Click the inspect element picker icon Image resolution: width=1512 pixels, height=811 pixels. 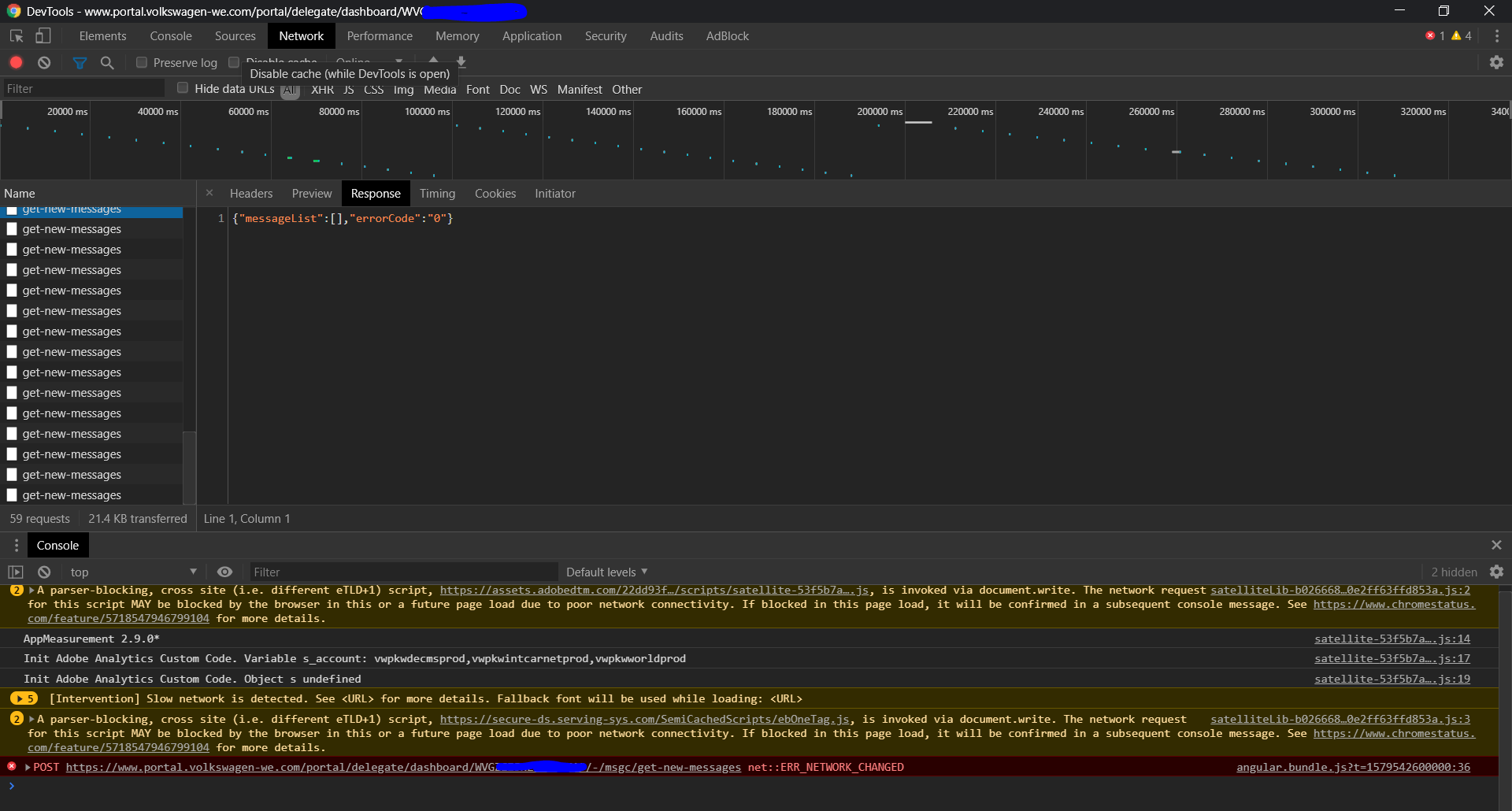click(17, 36)
